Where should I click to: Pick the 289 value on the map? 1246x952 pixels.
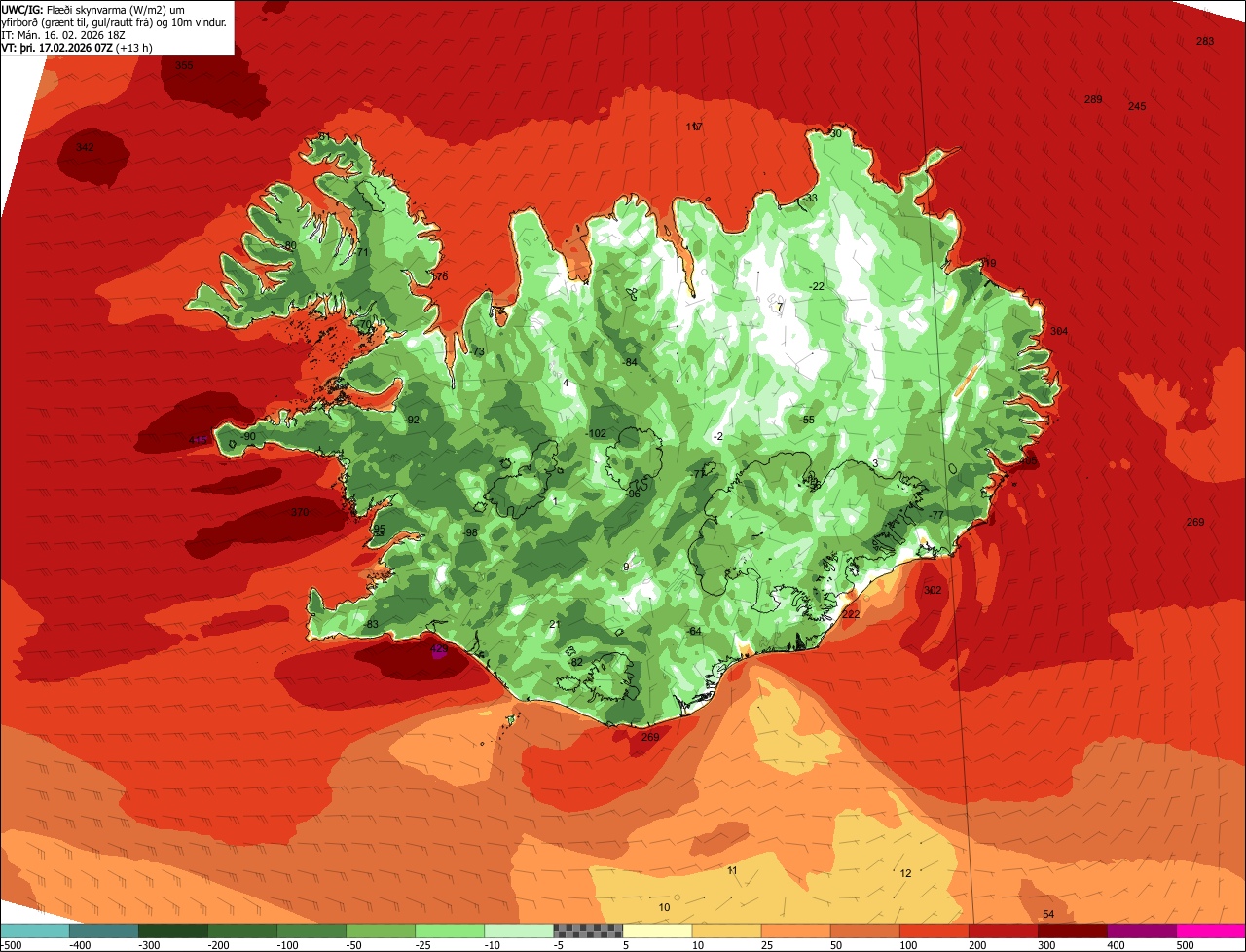1093,99
